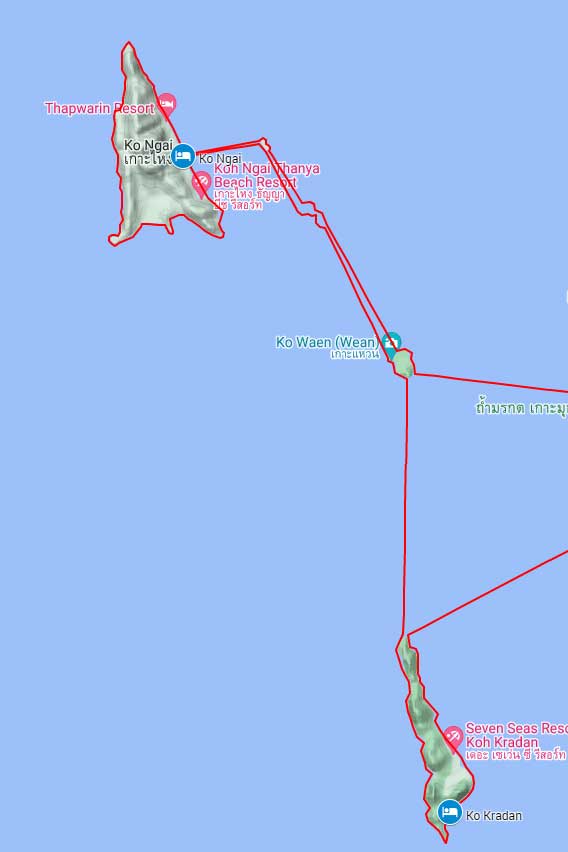This screenshot has width=568, height=852.
Task: Click the small Ko Waen island terrain
Action: tap(404, 364)
